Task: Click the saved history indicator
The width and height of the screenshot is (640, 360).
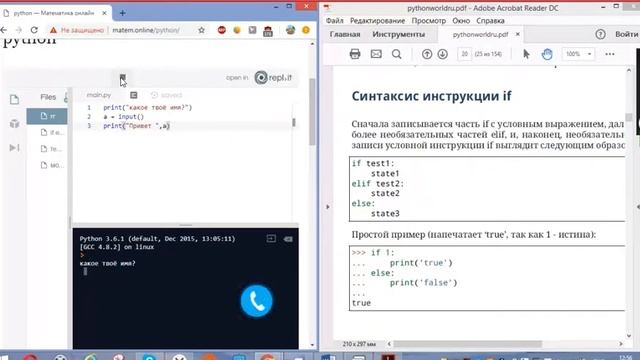Action: click(x=166, y=95)
